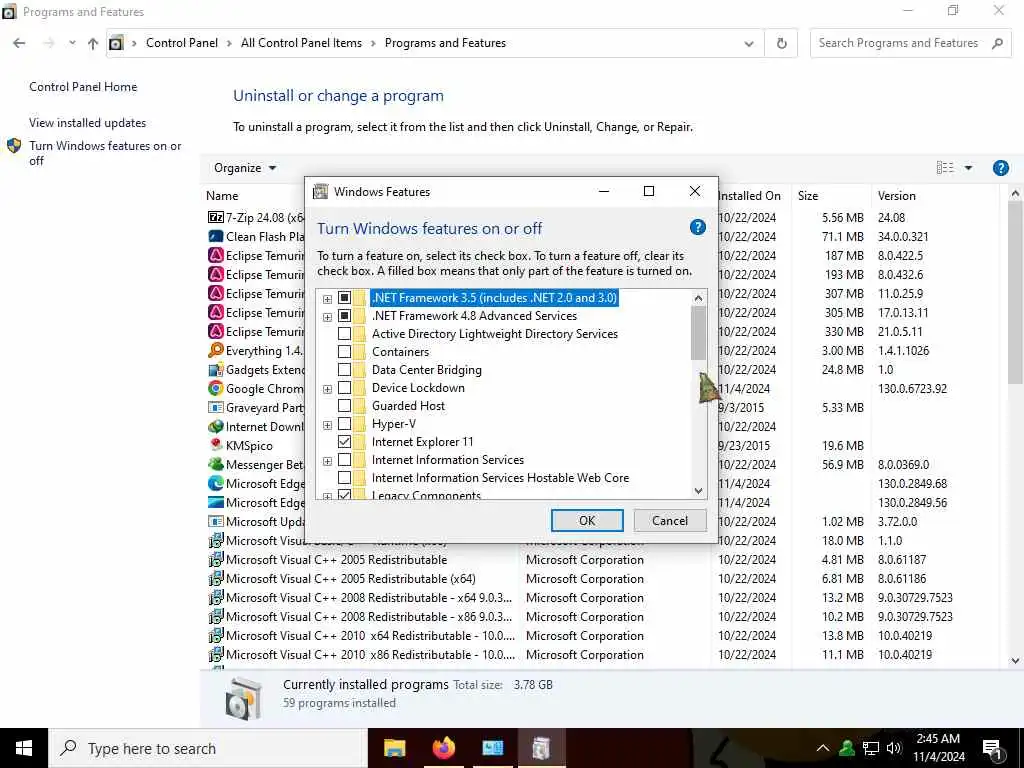The image size is (1024, 768).
Task: Click OK in Windows Features dialog
Action: click(587, 520)
